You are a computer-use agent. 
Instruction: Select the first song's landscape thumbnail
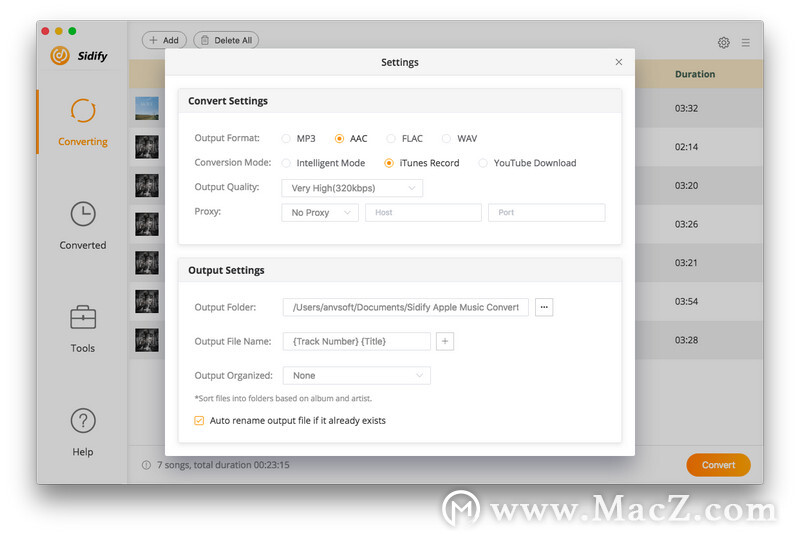(147, 108)
